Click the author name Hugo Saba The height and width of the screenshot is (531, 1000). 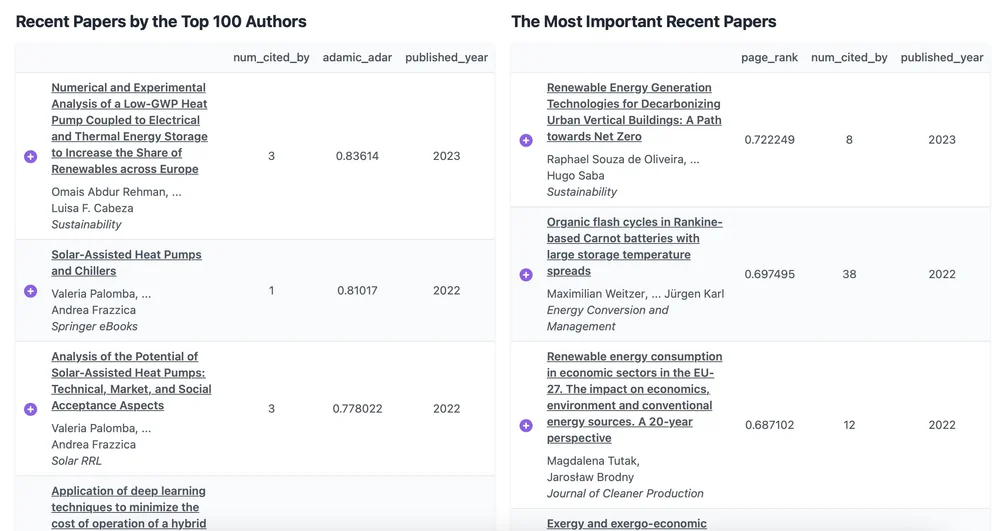click(x=575, y=176)
